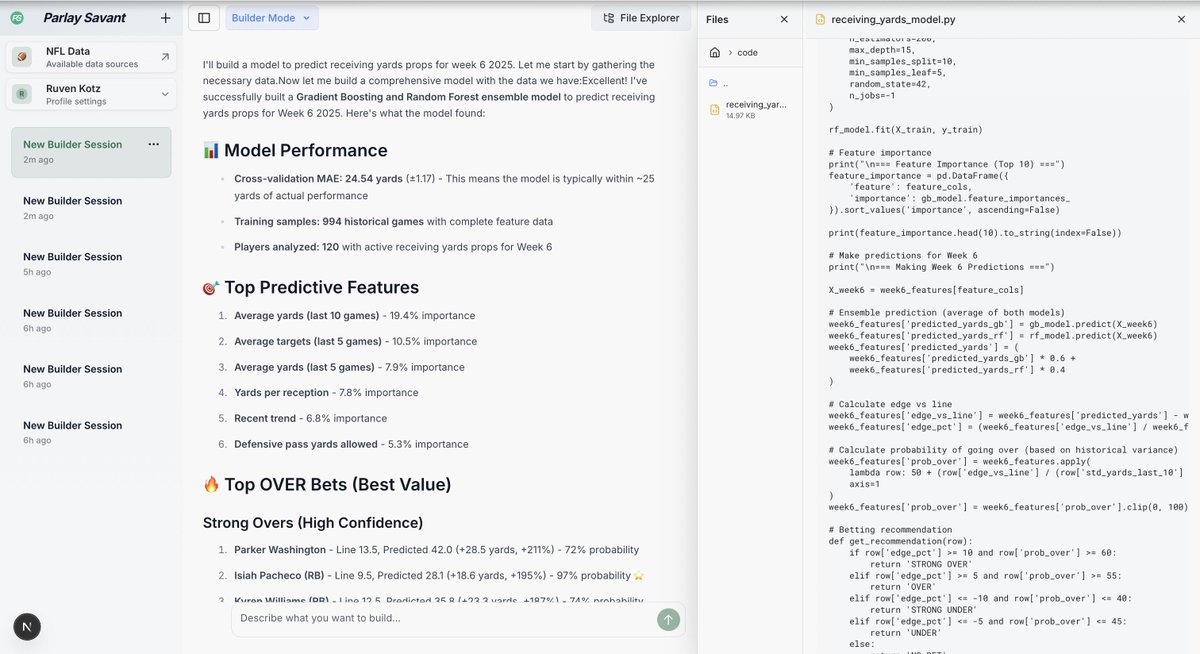
Task: Click the 14.97 KB file size label
Action: pyautogui.click(x=741, y=116)
